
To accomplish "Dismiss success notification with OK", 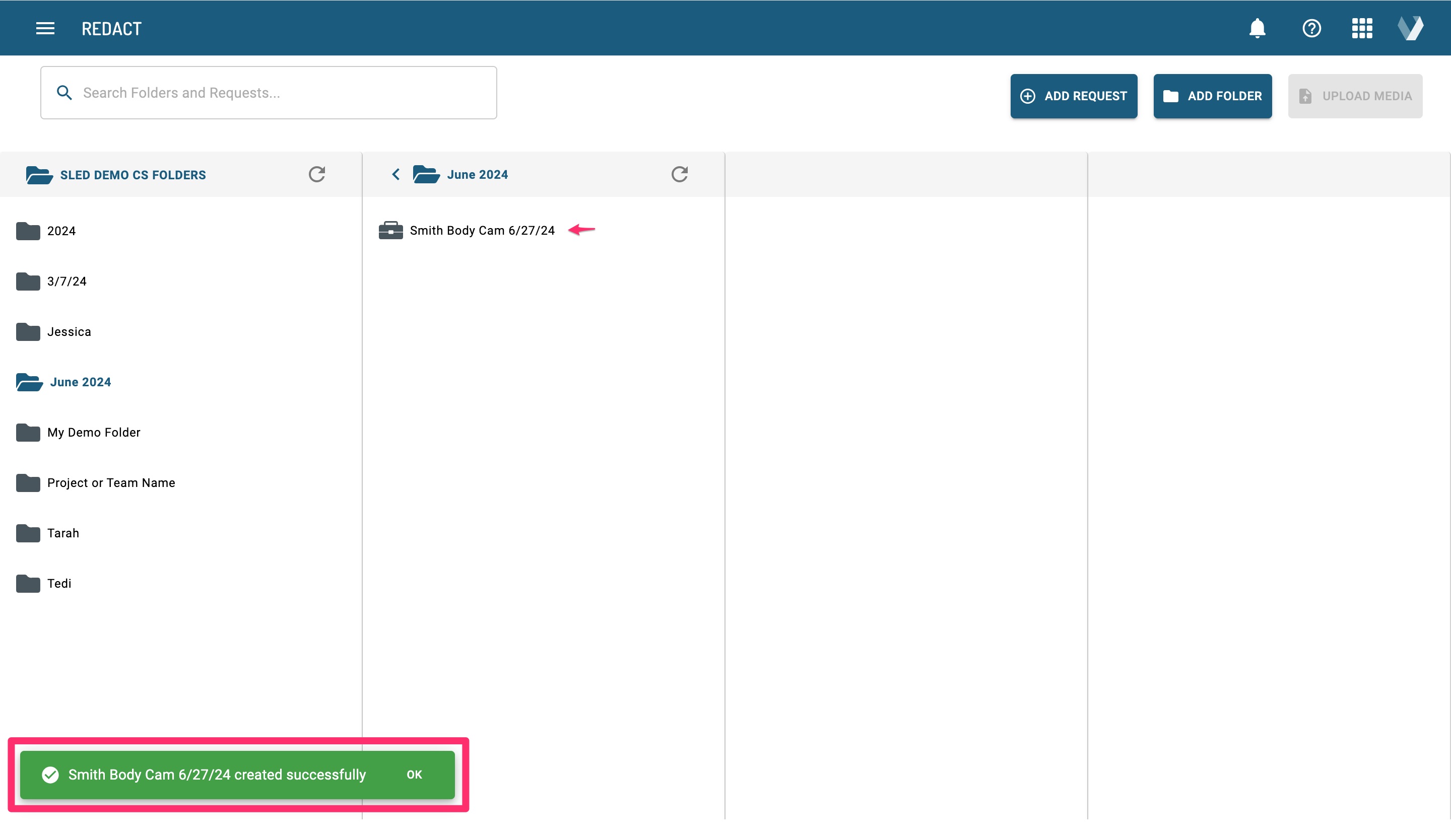I will [414, 775].
